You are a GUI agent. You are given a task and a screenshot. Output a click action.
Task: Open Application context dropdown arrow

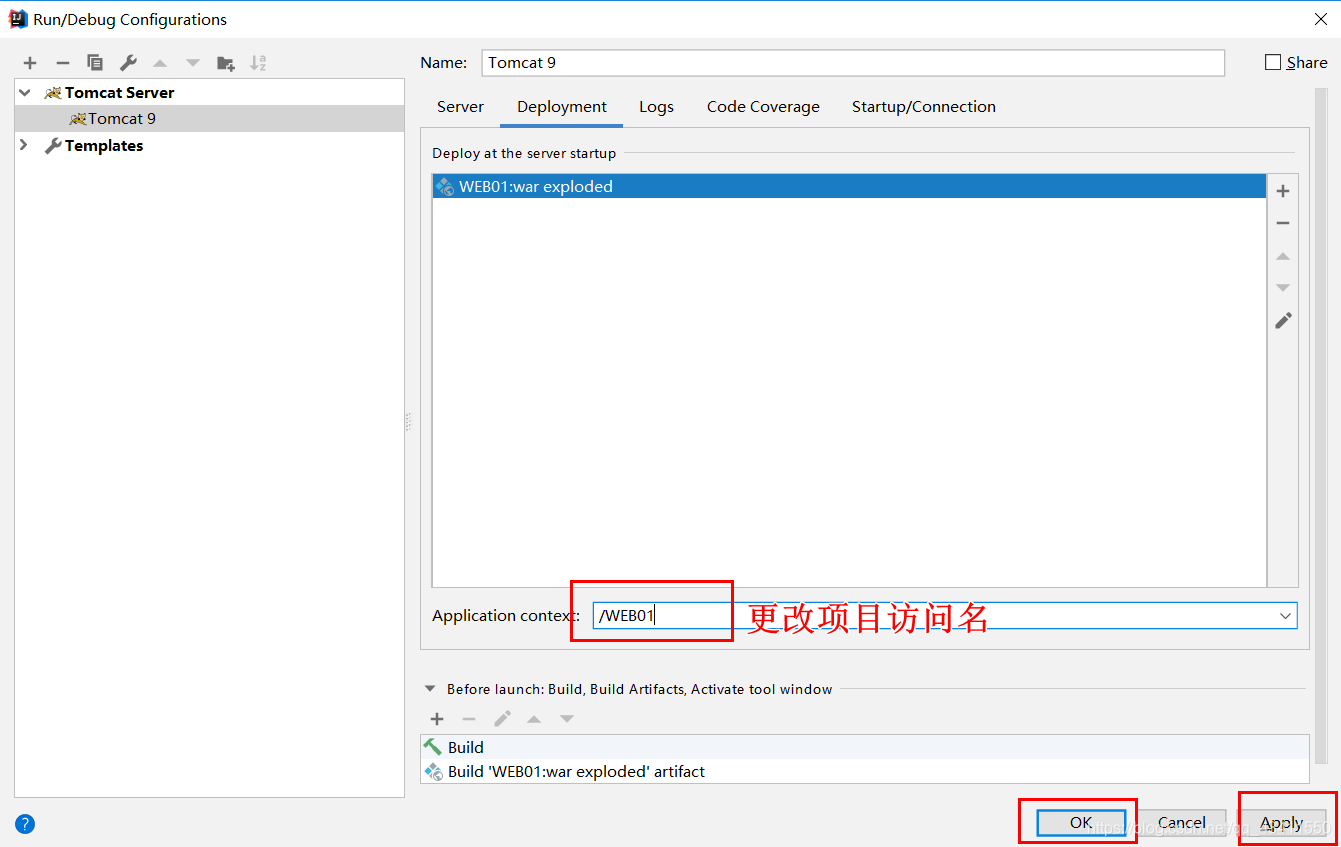[1285, 616]
